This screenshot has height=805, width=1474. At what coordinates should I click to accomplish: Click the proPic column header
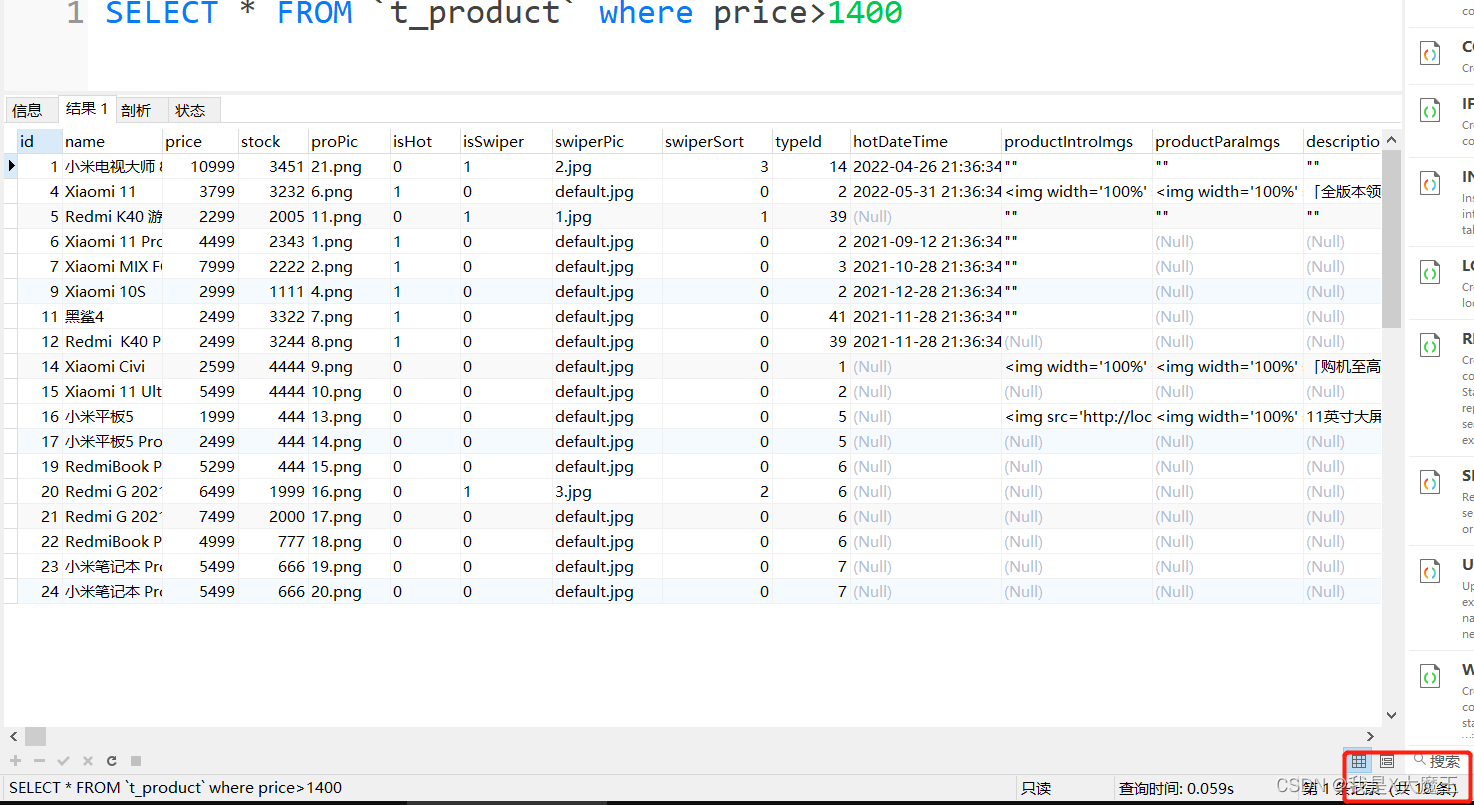[x=349, y=141]
